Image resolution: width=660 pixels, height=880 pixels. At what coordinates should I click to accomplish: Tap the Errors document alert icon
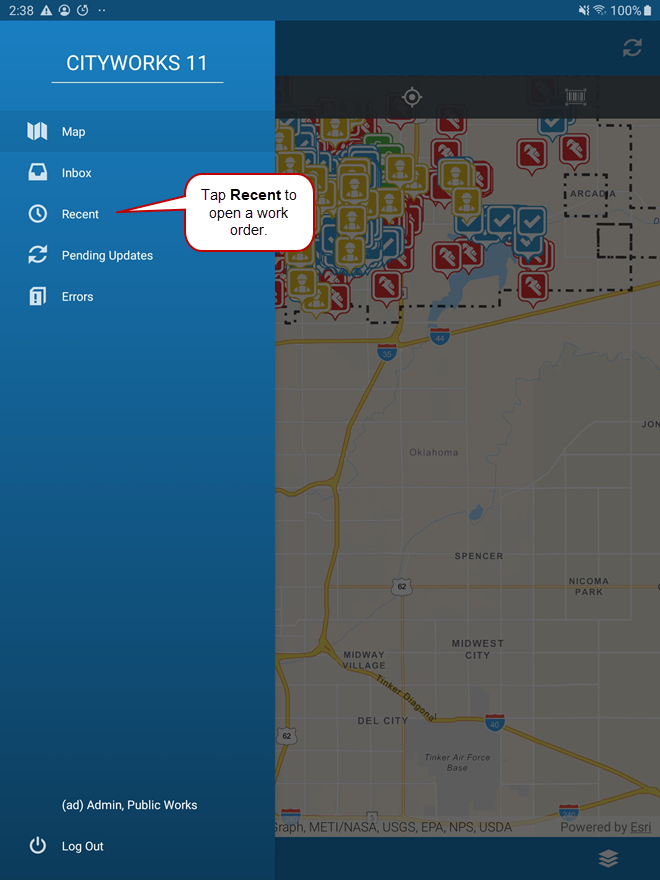(x=37, y=297)
